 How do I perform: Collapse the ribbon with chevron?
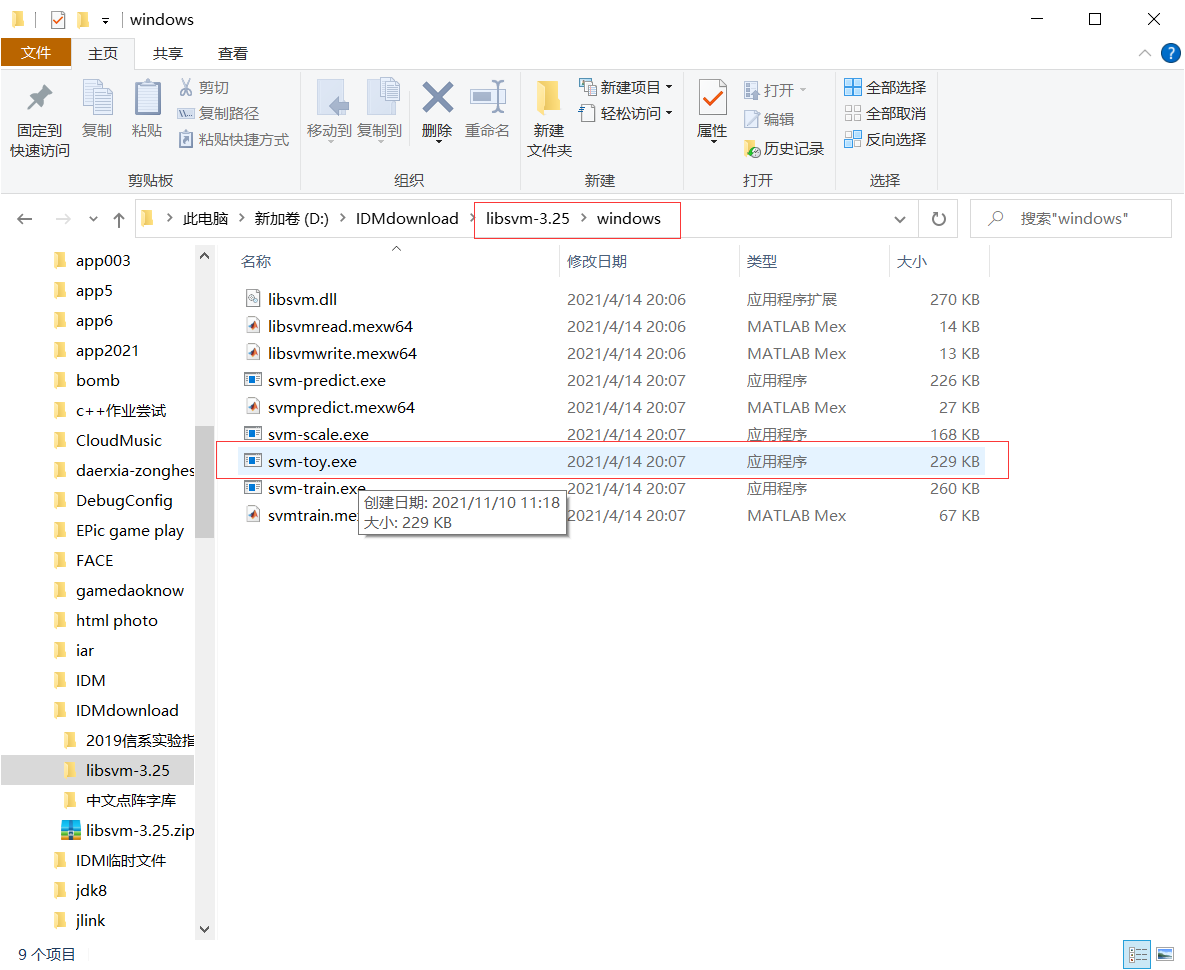tap(1145, 53)
